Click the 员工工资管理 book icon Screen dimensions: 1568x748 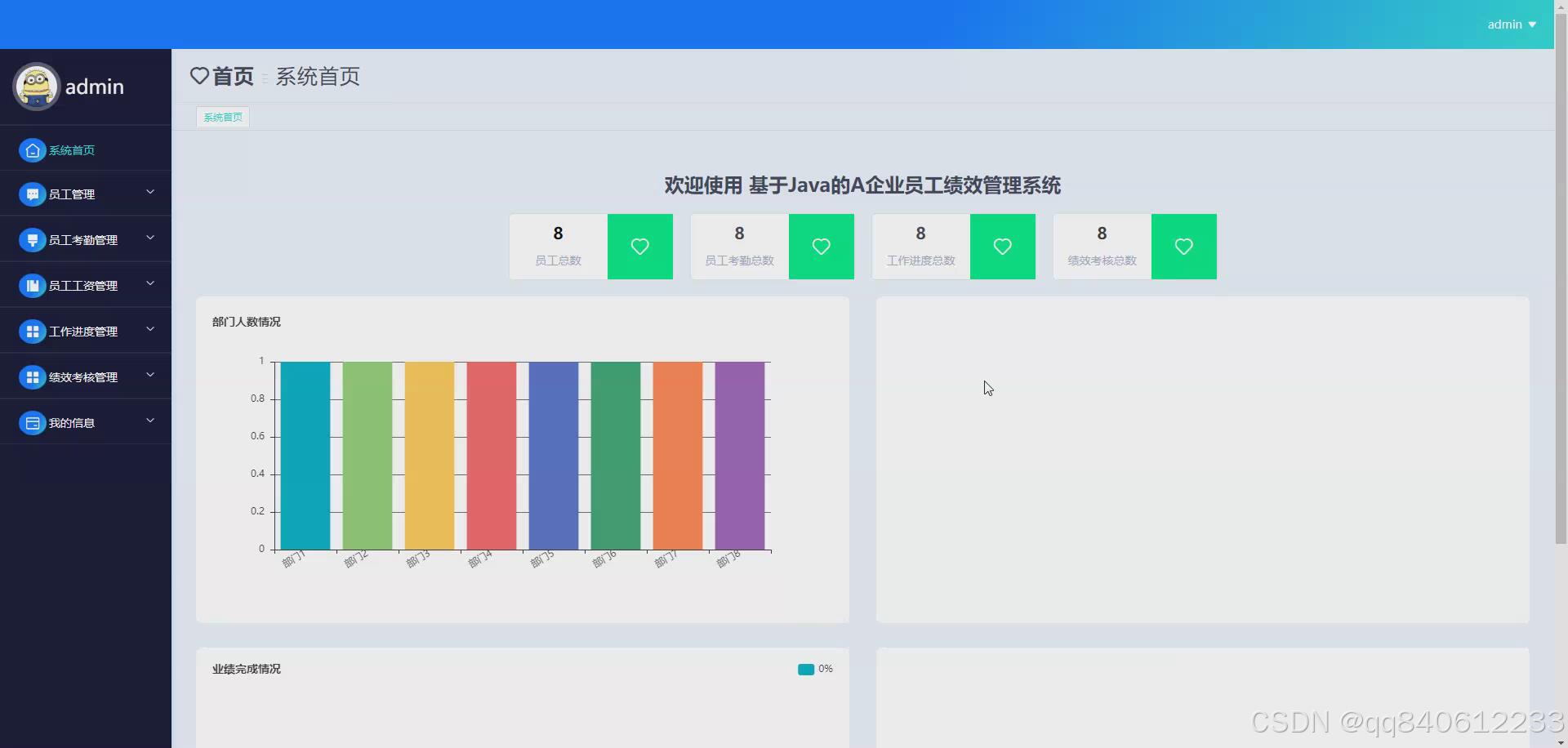click(32, 284)
